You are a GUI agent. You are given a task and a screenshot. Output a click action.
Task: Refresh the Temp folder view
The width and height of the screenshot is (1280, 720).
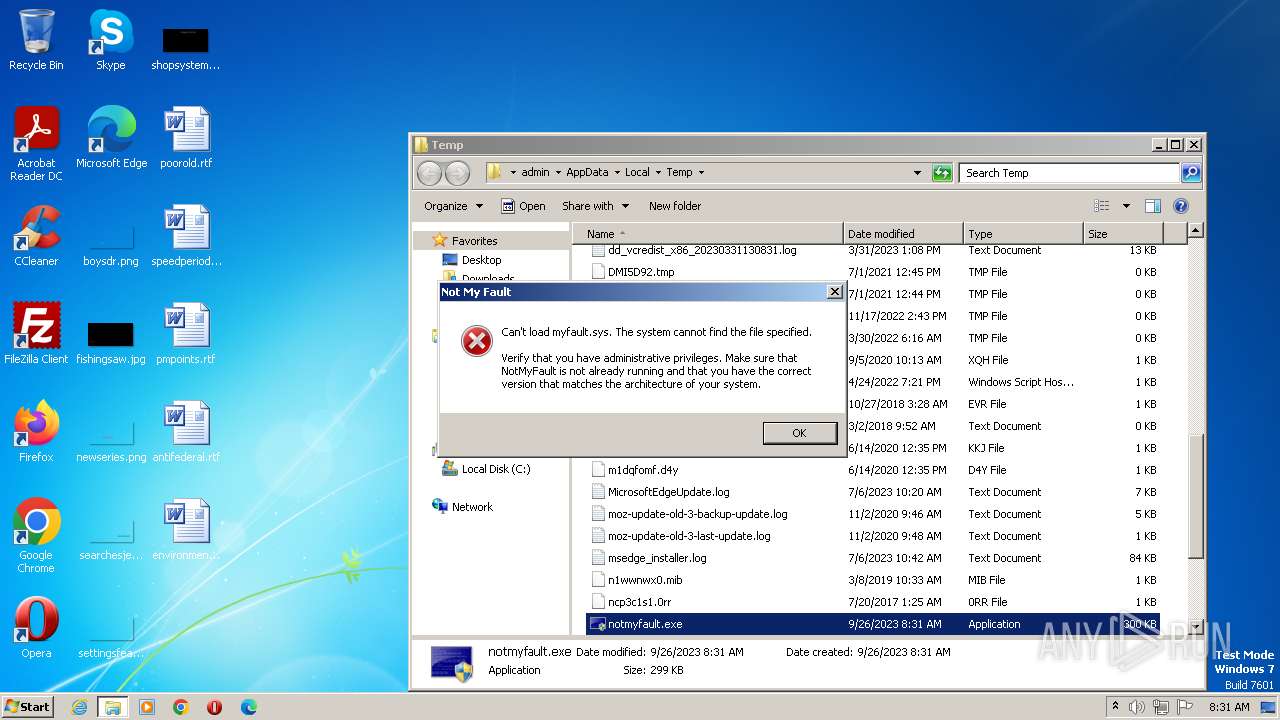click(x=942, y=173)
